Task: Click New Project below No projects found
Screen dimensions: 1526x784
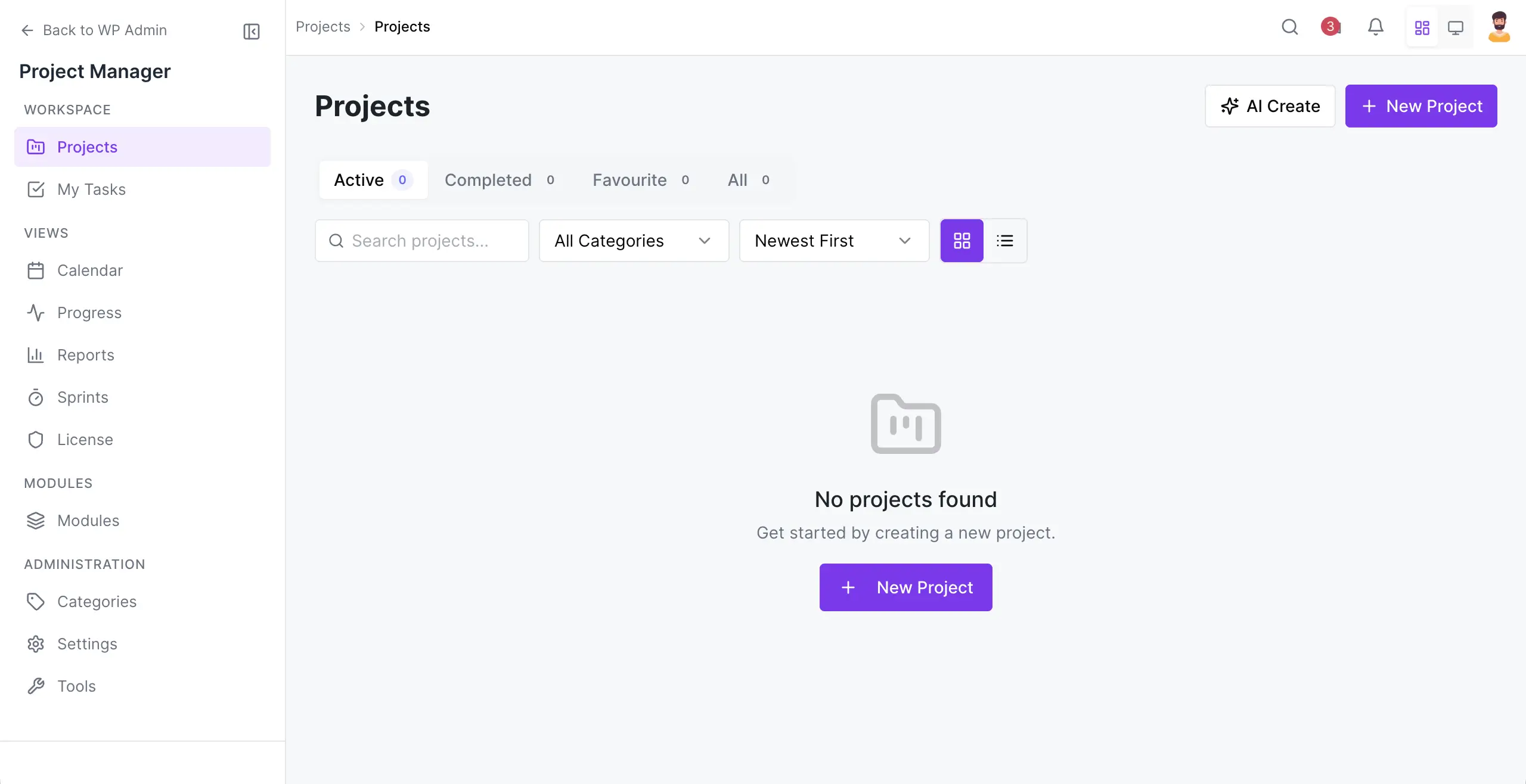Action: [905, 587]
